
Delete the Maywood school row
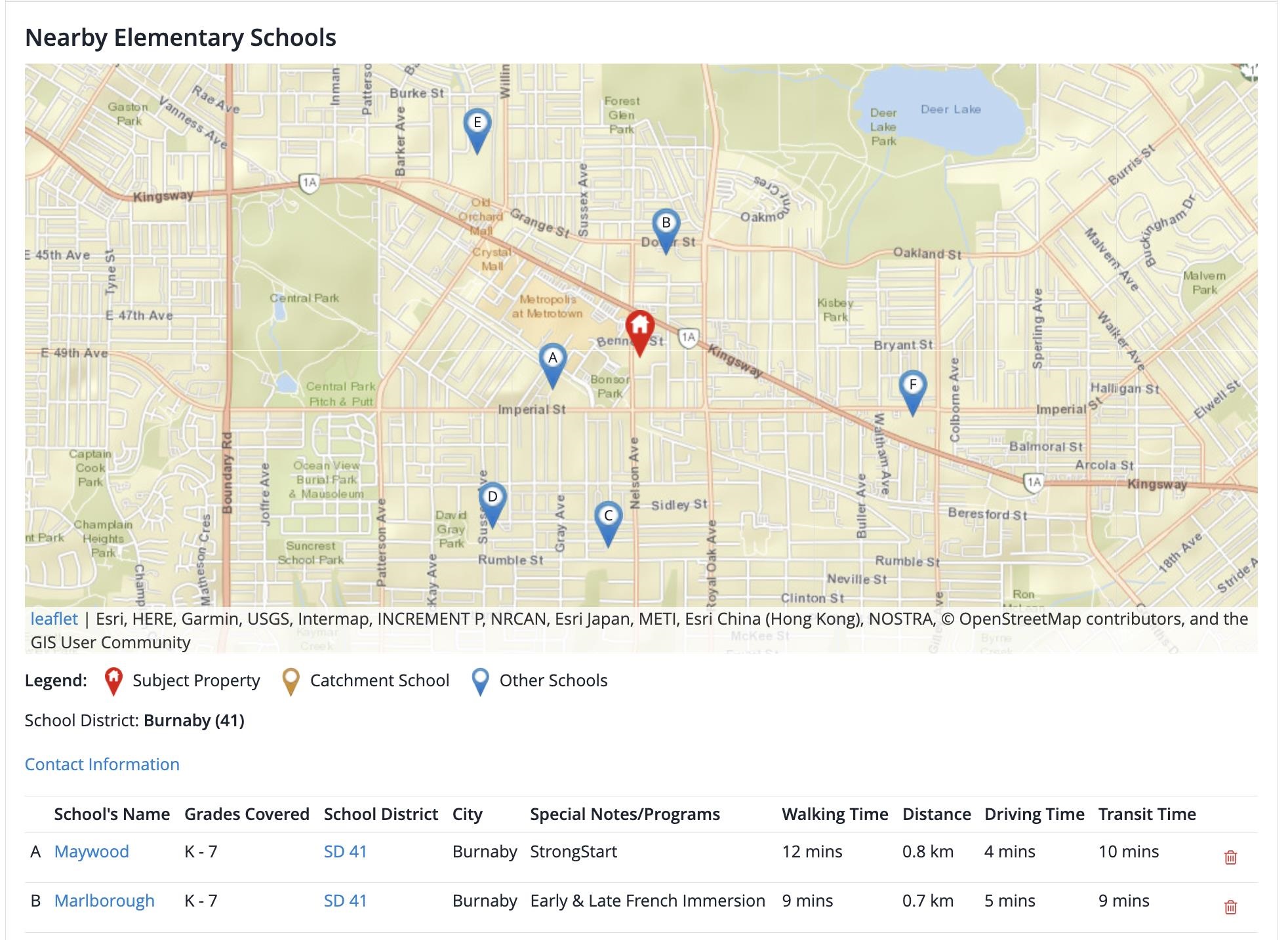1230,857
